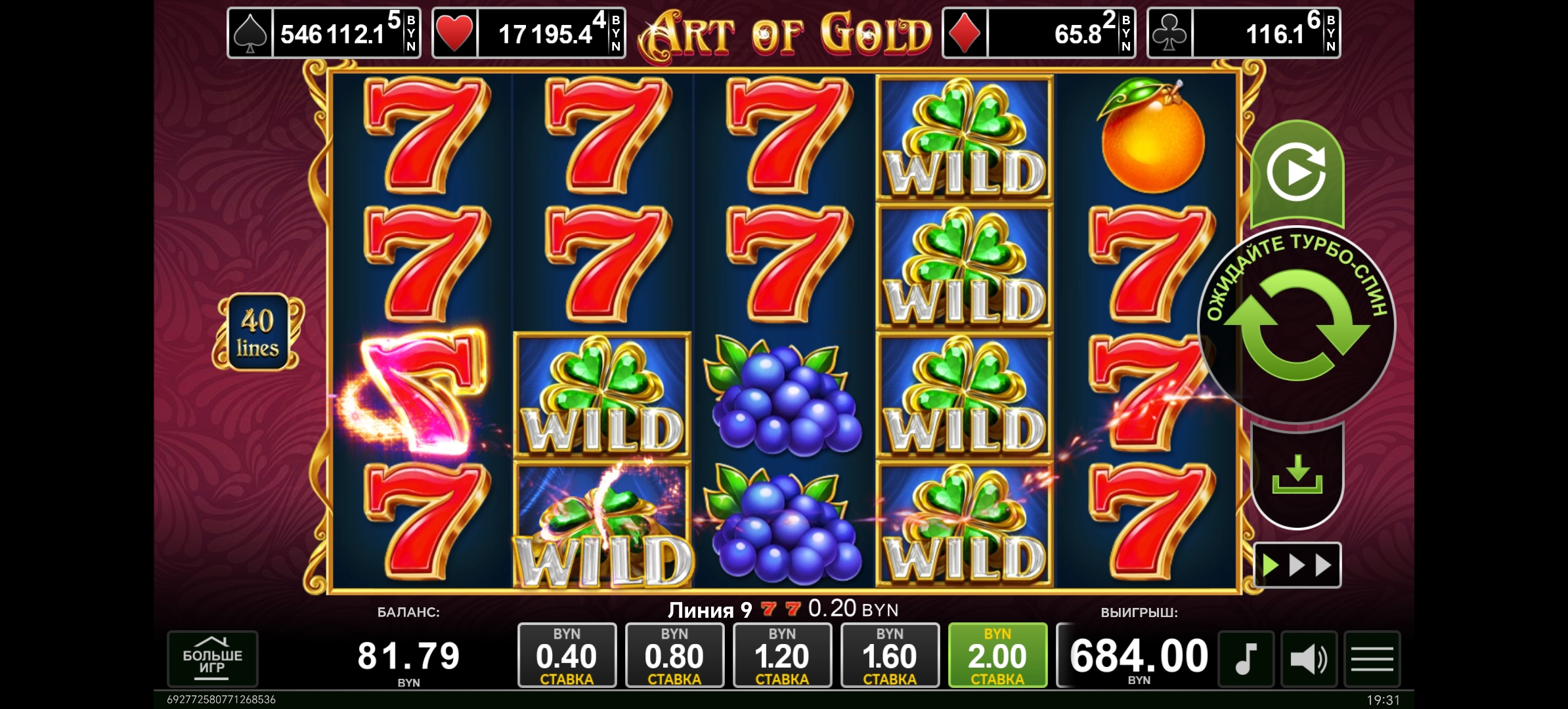1568x709 pixels.
Task: Open the hamburger menu
Action: point(1372,659)
